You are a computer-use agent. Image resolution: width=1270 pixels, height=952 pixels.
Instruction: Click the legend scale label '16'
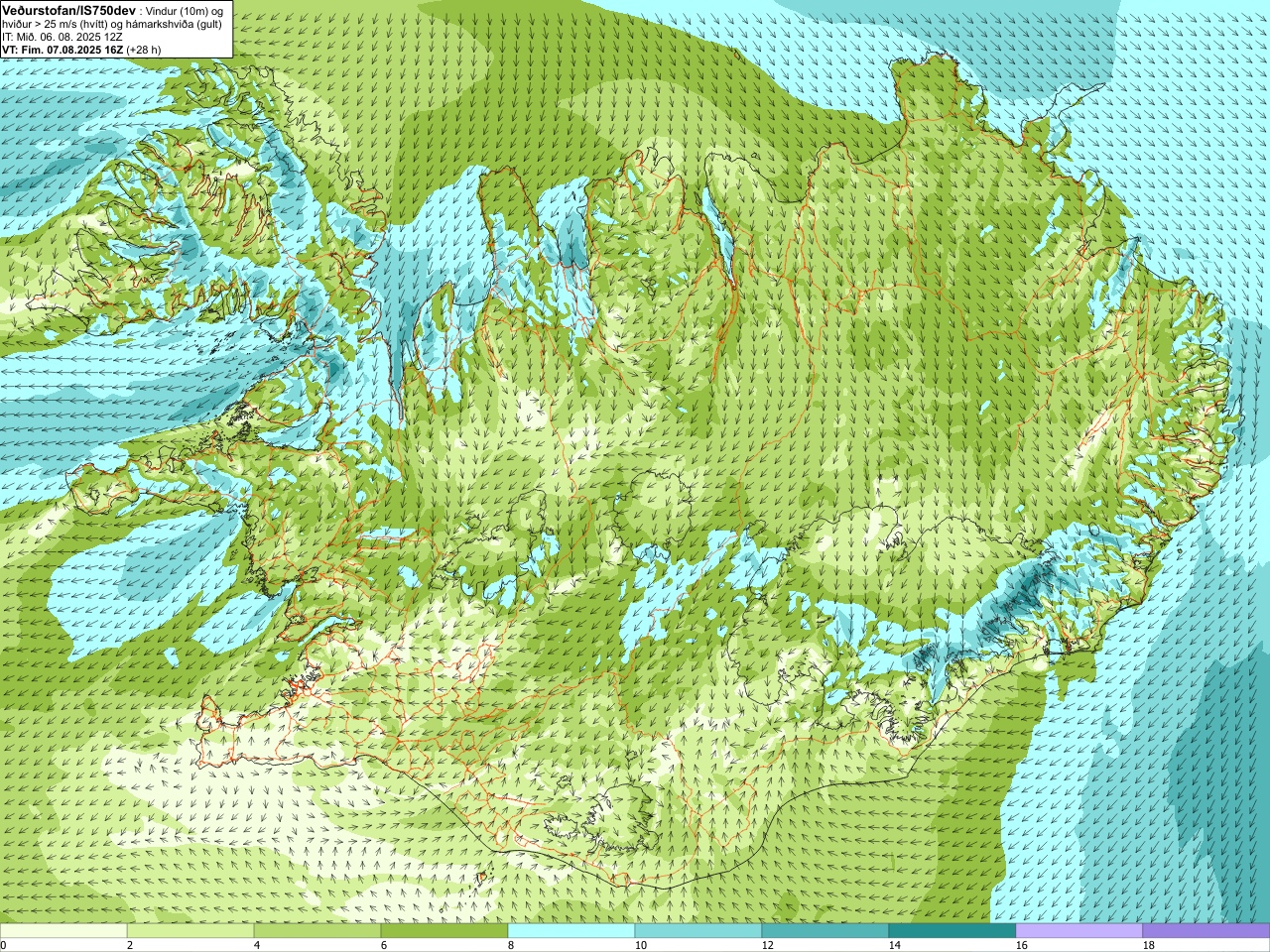1022,946
